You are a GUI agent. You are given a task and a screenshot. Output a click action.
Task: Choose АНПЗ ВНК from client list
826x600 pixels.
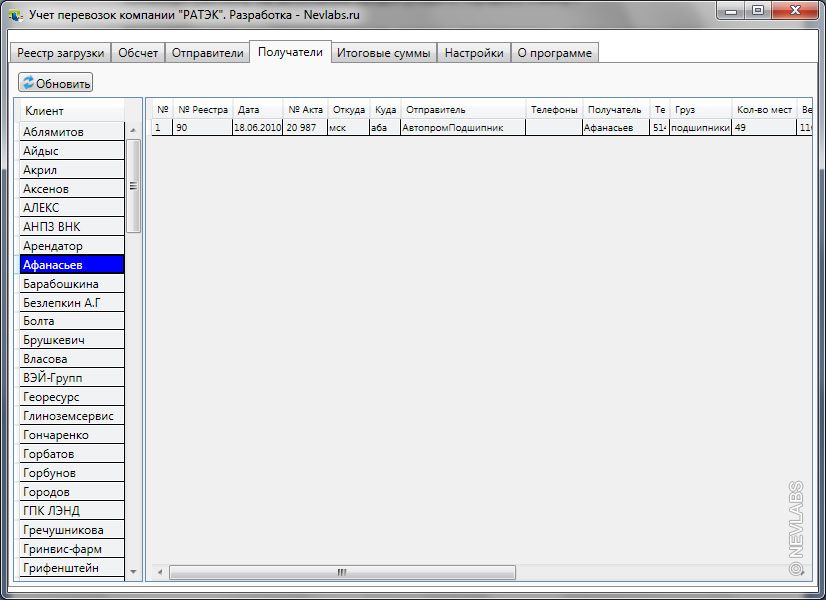[x=72, y=227]
